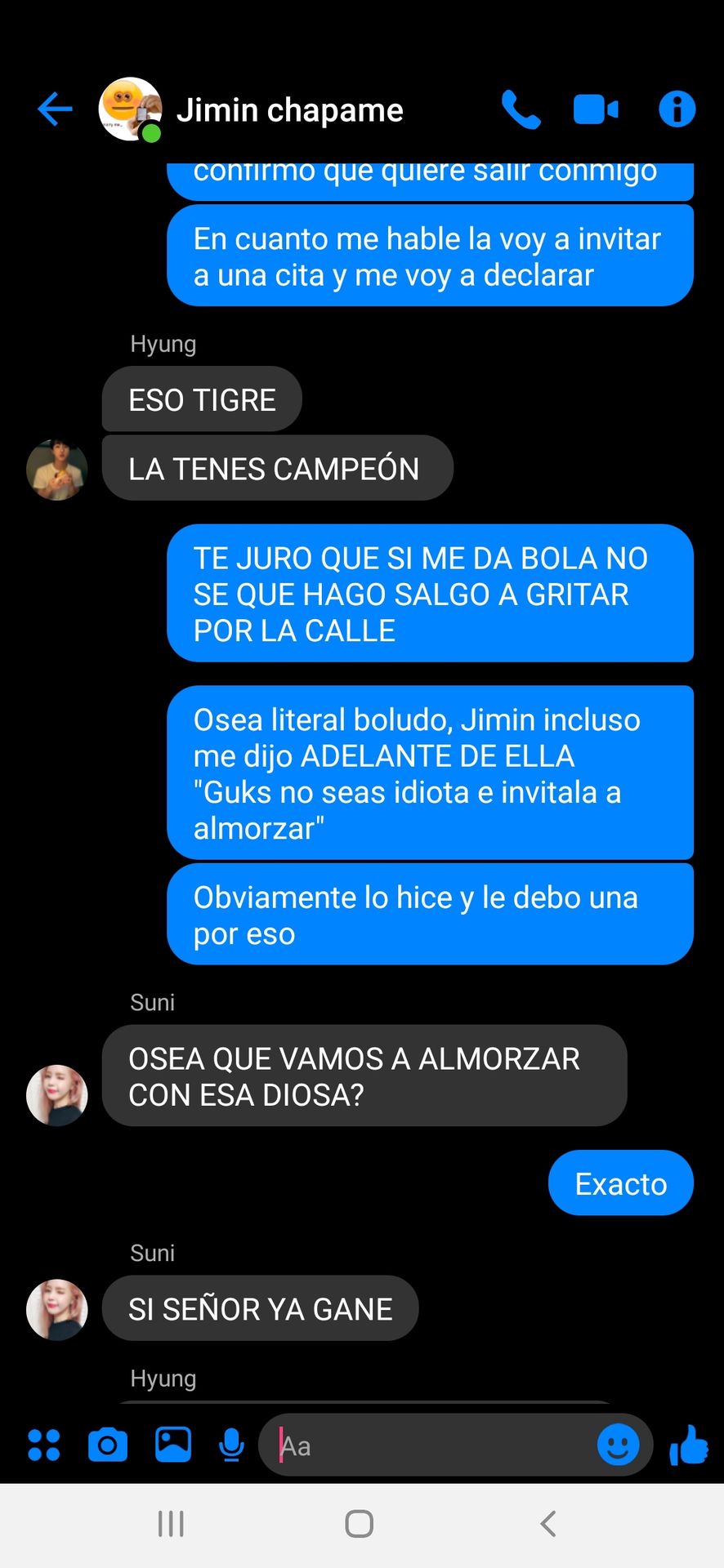Tap Hyung's profile picture beside LA TENES CAMPEÓN
Image resolution: width=724 pixels, height=1568 pixels.
coord(57,470)
